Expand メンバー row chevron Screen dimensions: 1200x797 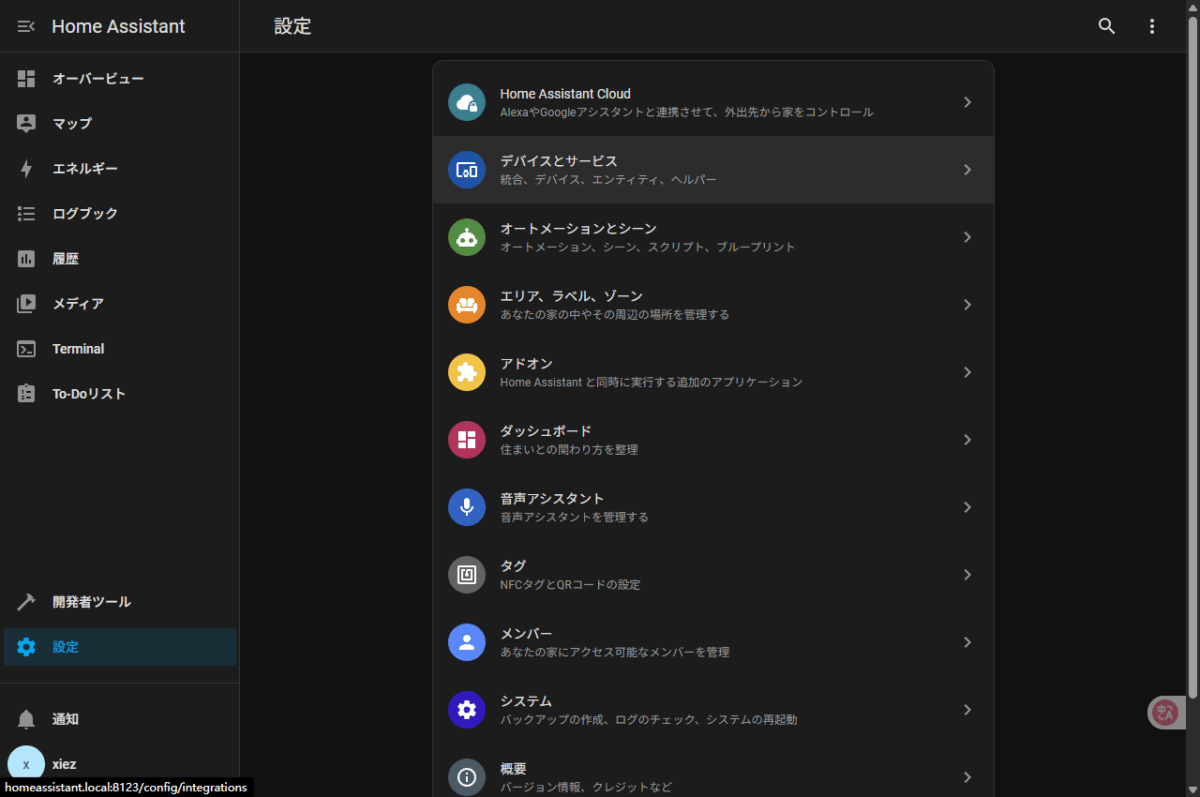tap(967, 642)
